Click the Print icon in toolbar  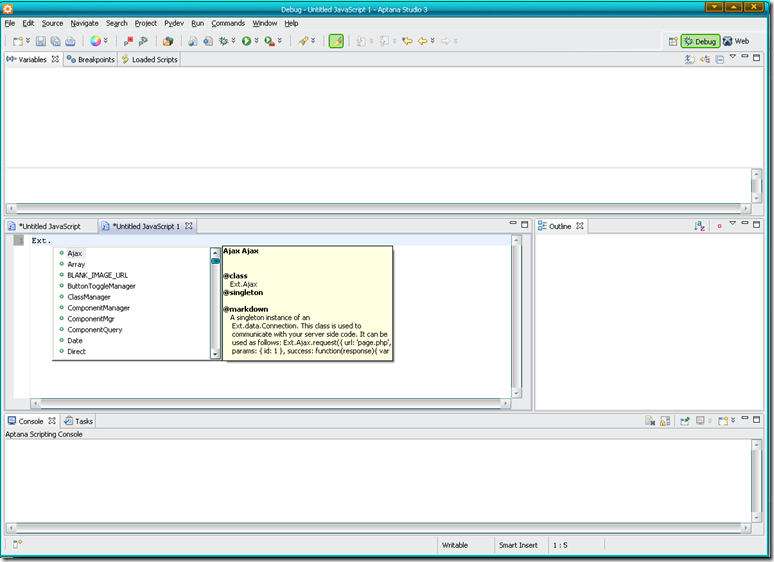coord(70,41)
